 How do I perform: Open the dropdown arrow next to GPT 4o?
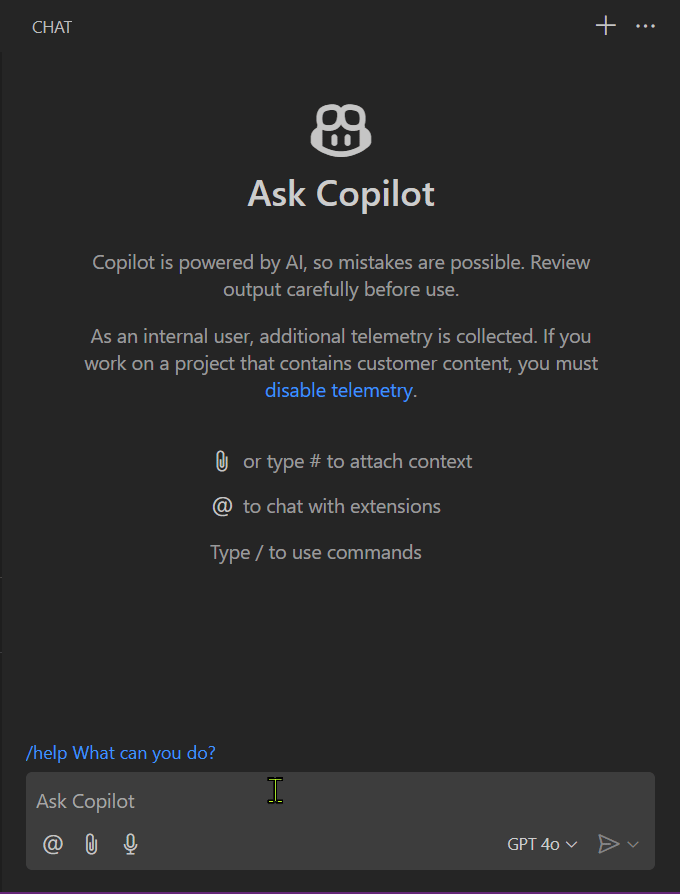tap(572, 844)
